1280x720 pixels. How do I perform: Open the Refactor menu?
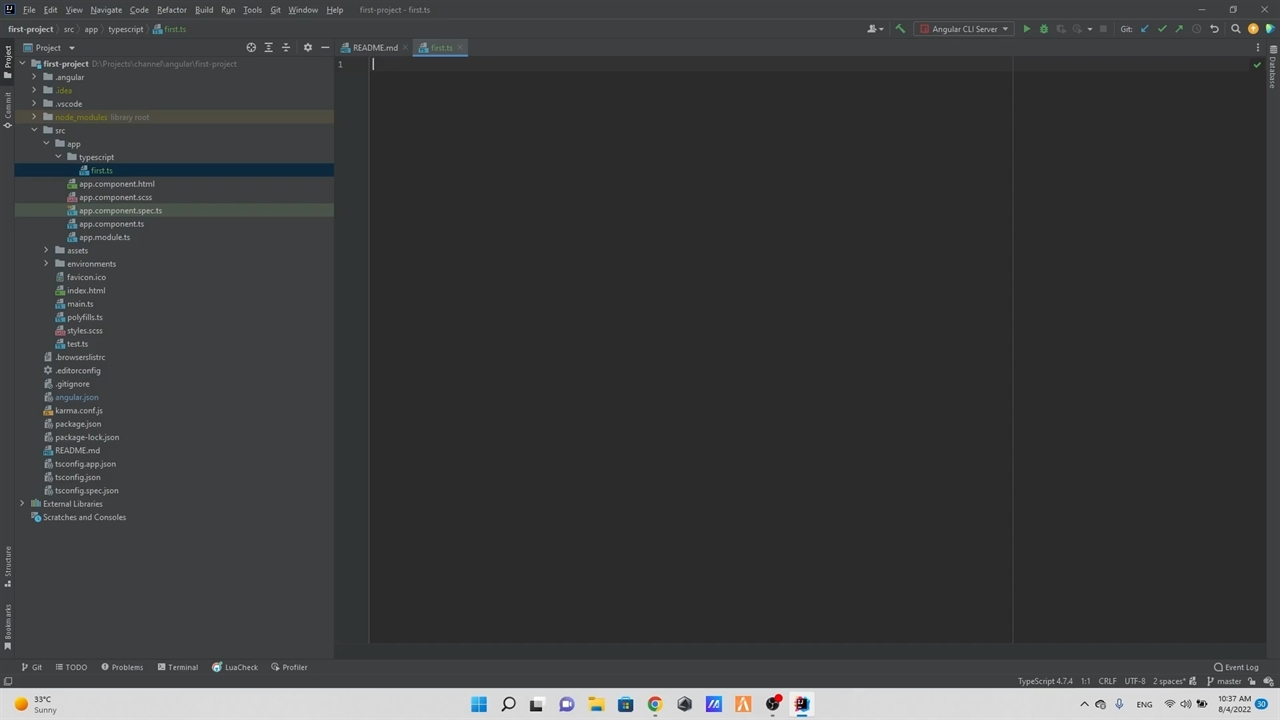pyautogui.click(x=171, y=10)
